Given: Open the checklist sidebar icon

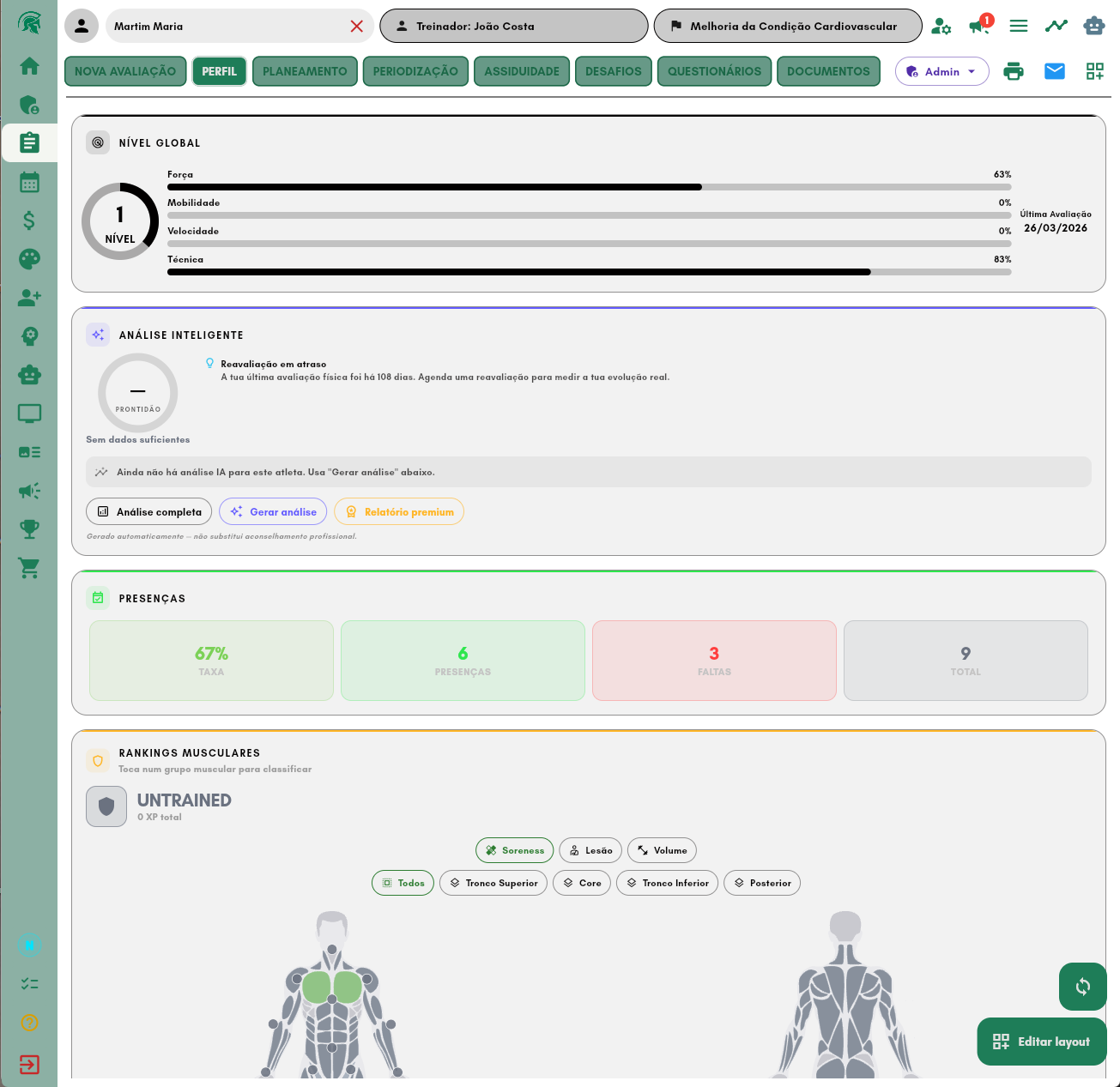Looking at the screenshot, I should click(x=29, y=984).
